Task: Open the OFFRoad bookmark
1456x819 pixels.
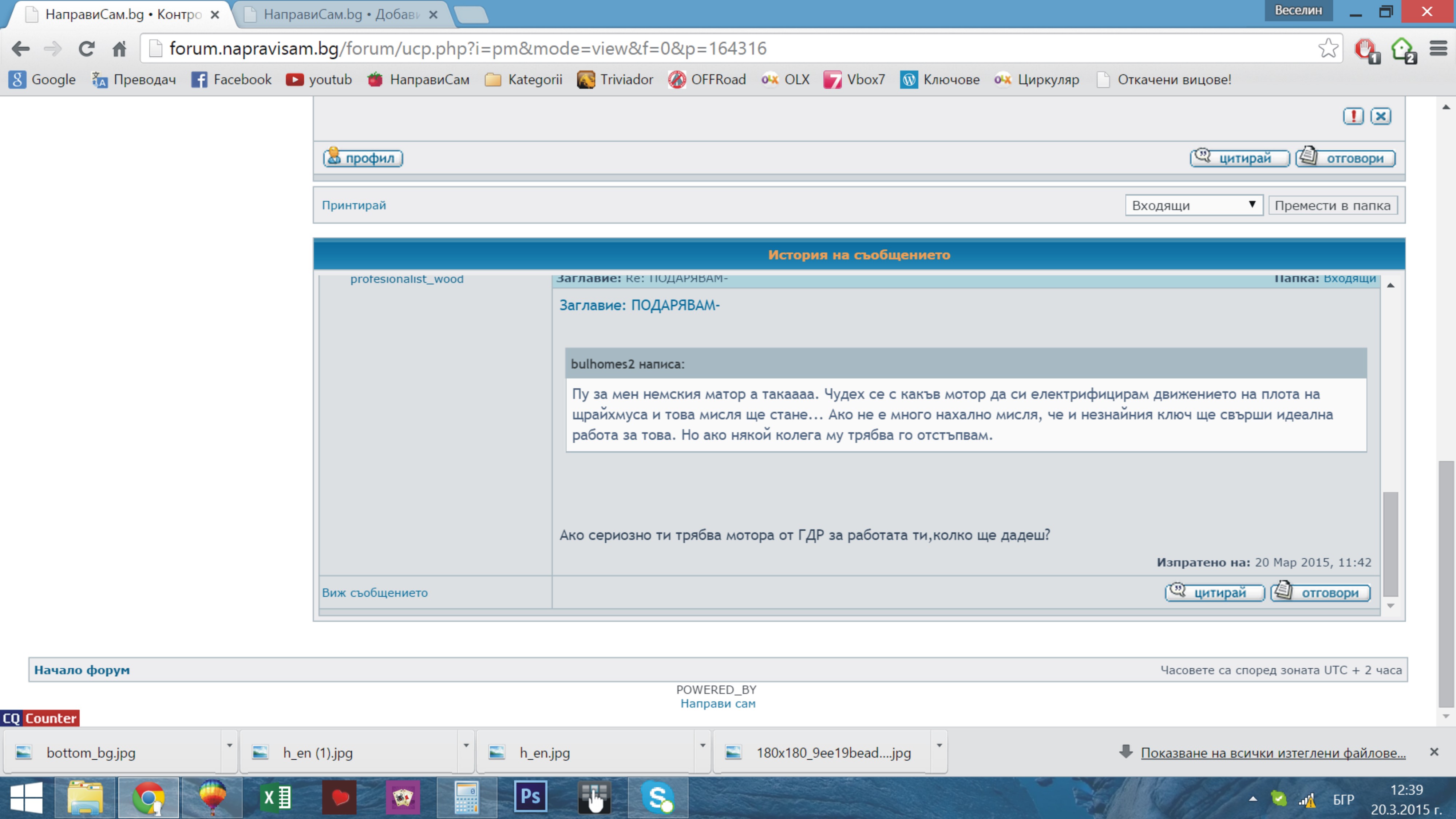Action: point(708,80)
